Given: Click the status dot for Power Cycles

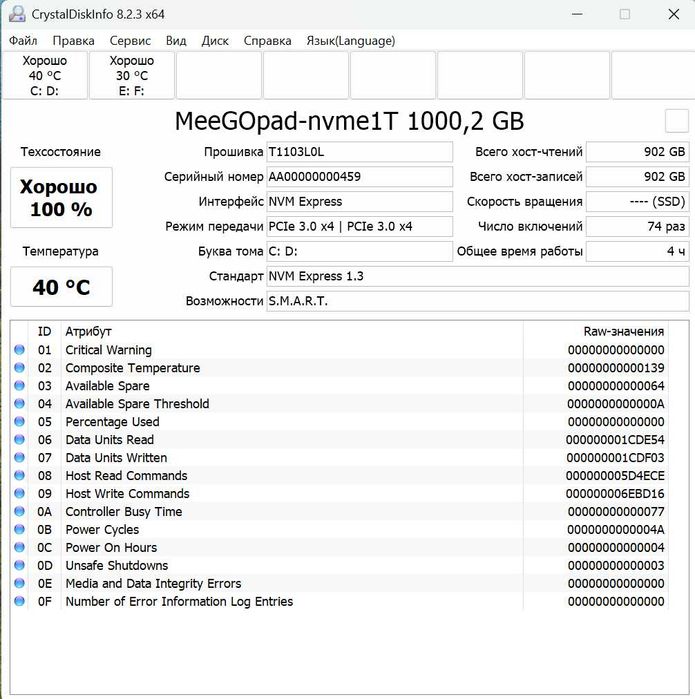Looking at the screenshot, I should [x=19, y=530].
